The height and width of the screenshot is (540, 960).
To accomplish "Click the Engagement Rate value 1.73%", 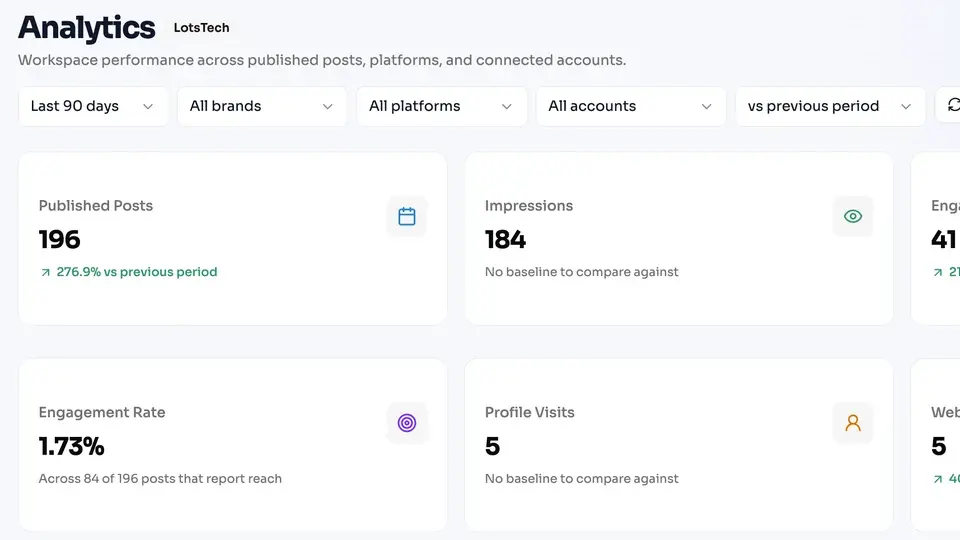I will 71,446.
